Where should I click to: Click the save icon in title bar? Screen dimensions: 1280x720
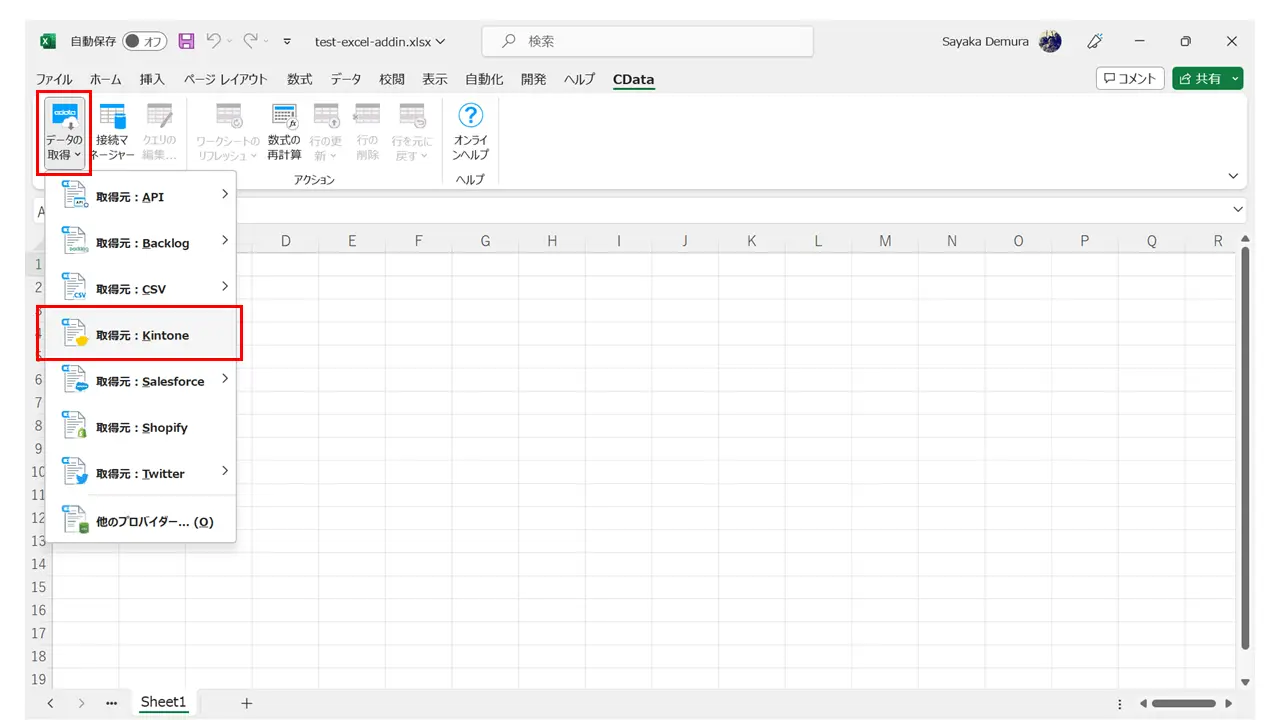(x=186, y=41)
